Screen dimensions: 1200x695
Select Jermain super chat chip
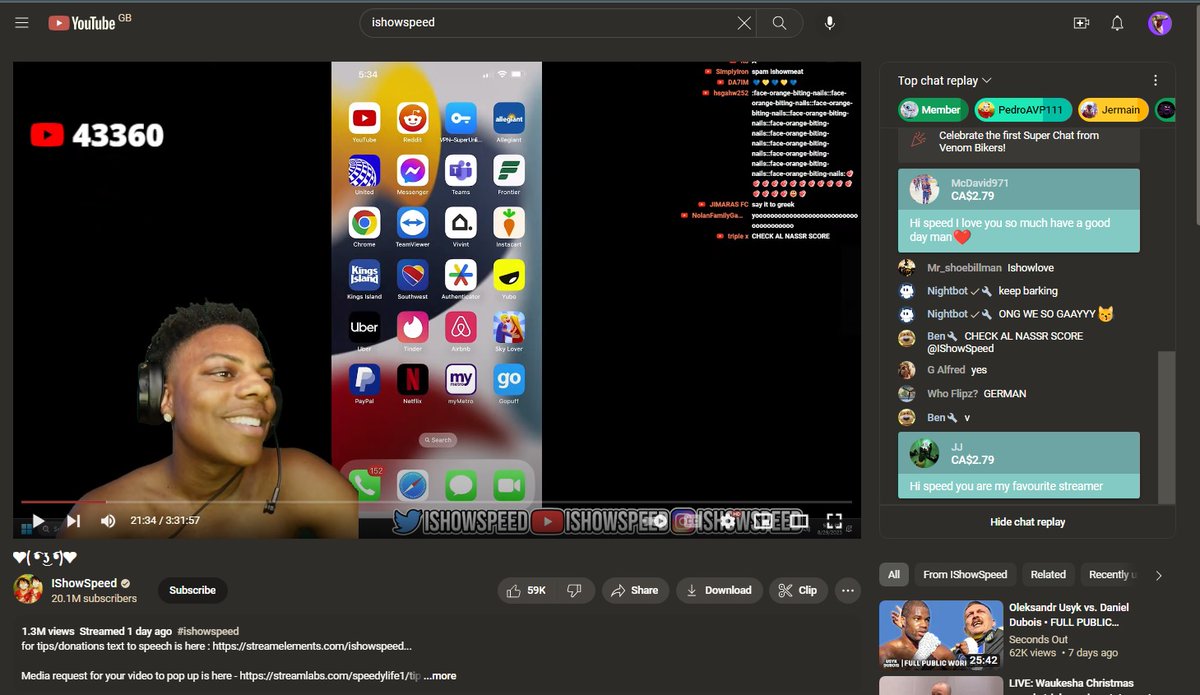tap(1112, 109)
